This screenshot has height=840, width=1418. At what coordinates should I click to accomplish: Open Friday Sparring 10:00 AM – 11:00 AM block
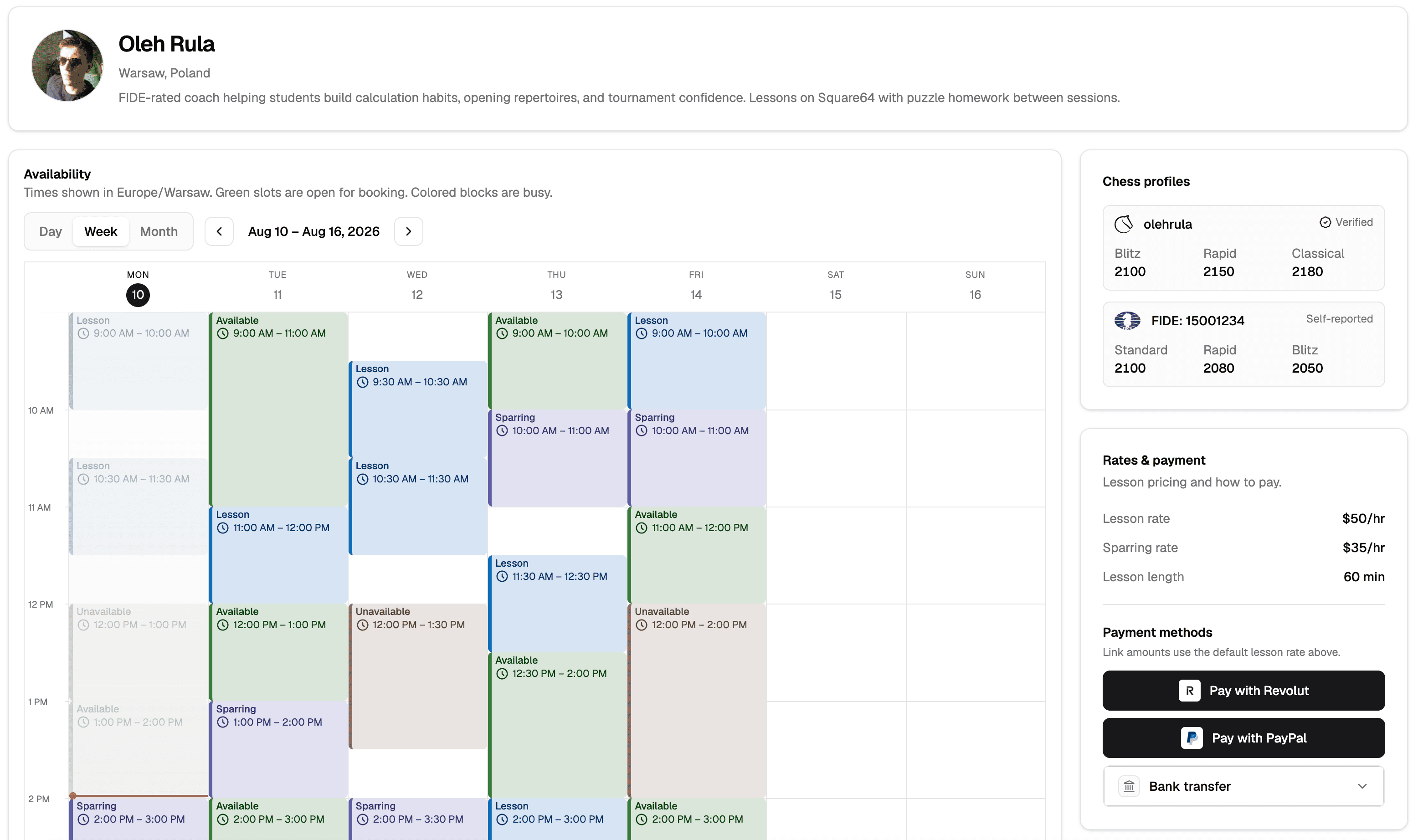[x=697, y=458]
